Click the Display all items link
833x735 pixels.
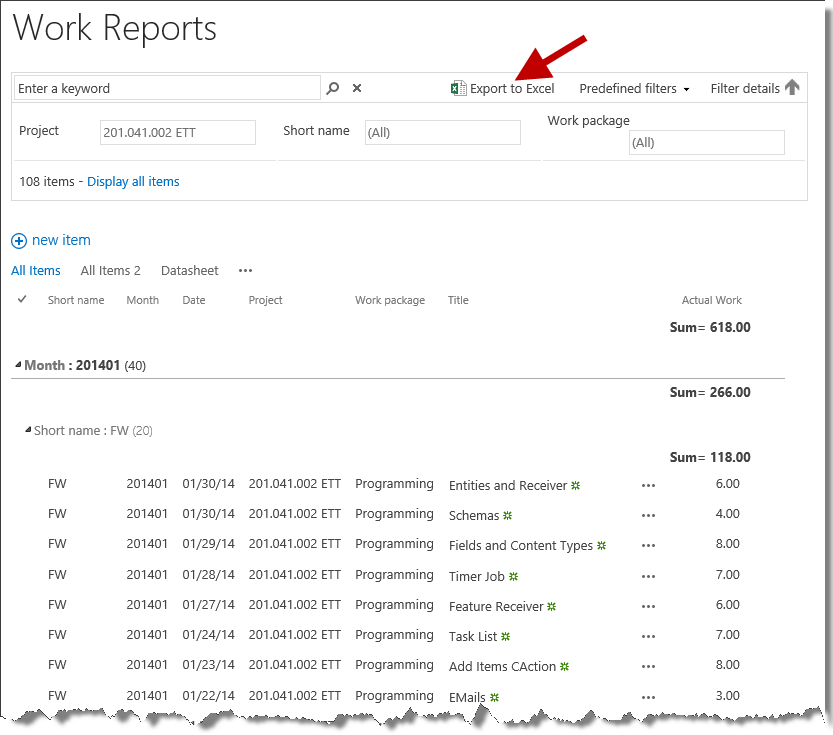pyautogui.click(x=133, y=182)
